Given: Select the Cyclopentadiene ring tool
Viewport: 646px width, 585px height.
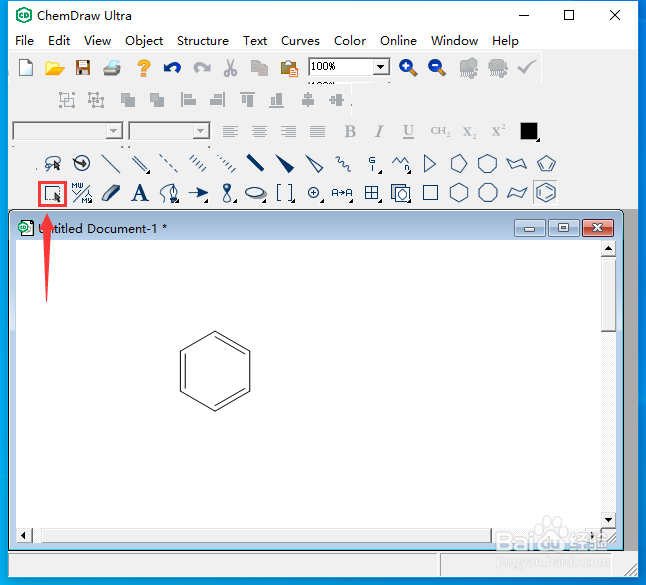Looking at the screenshot, I should tap(546, 164).
